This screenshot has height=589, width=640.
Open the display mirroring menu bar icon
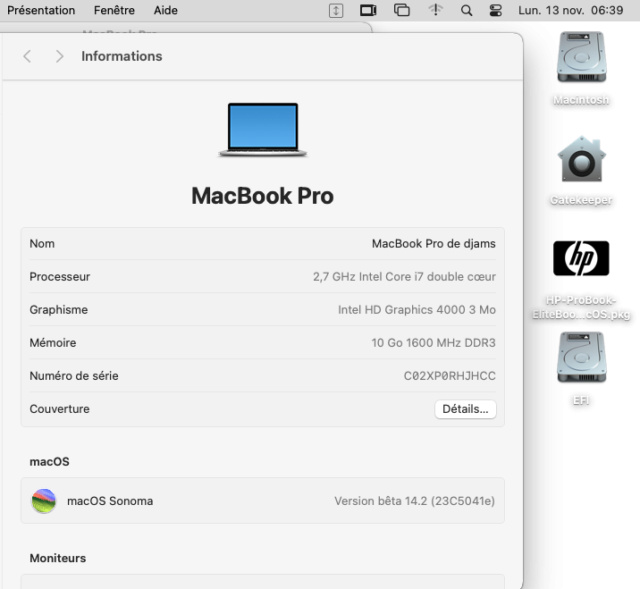(368, 10)
